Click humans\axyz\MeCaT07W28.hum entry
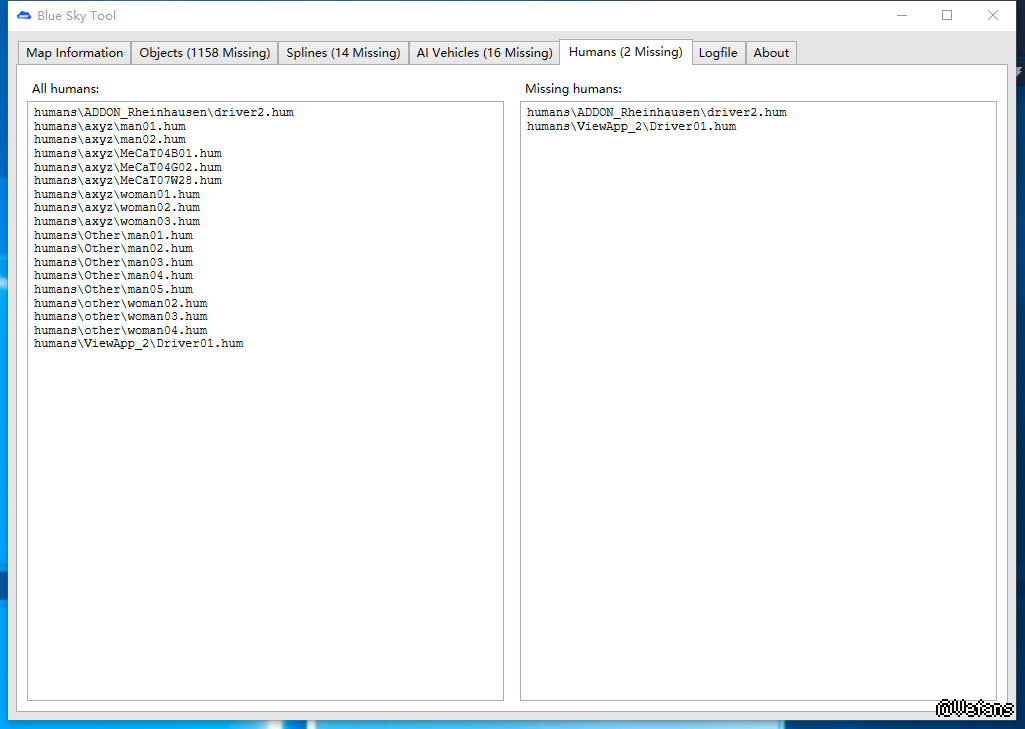Viewport: 1025px width, 729px height. click(x=127, y=181)
